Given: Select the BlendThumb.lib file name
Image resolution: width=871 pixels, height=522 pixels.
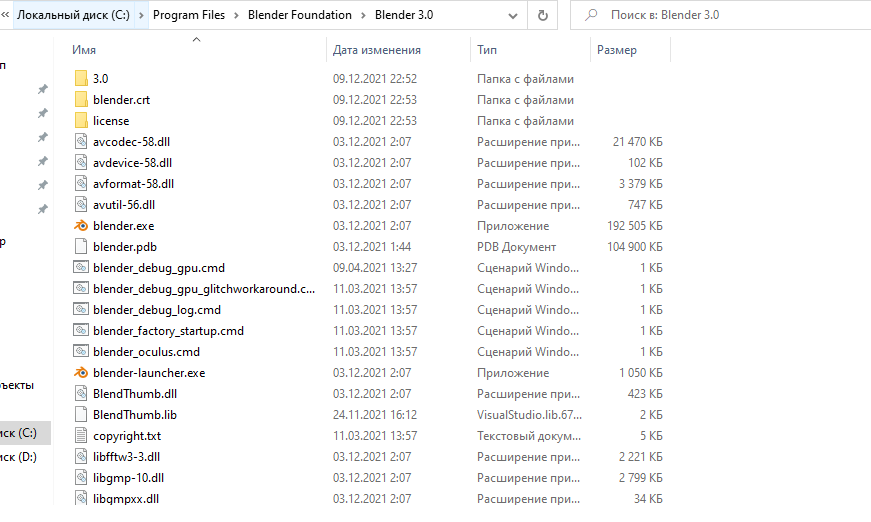Looking at the screenshot, I should 134,415.
